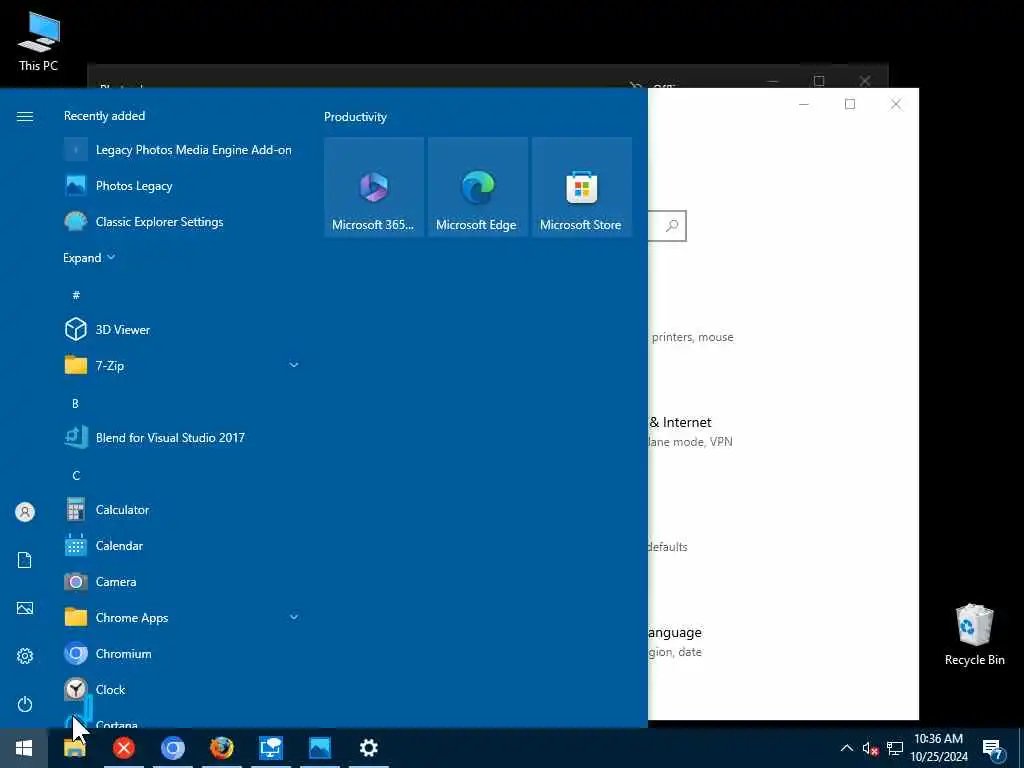Viewport: 1024px width, 768px height.
Task: Click the Productivity group header
Action: pyautogui.click(x=355, y=117)
